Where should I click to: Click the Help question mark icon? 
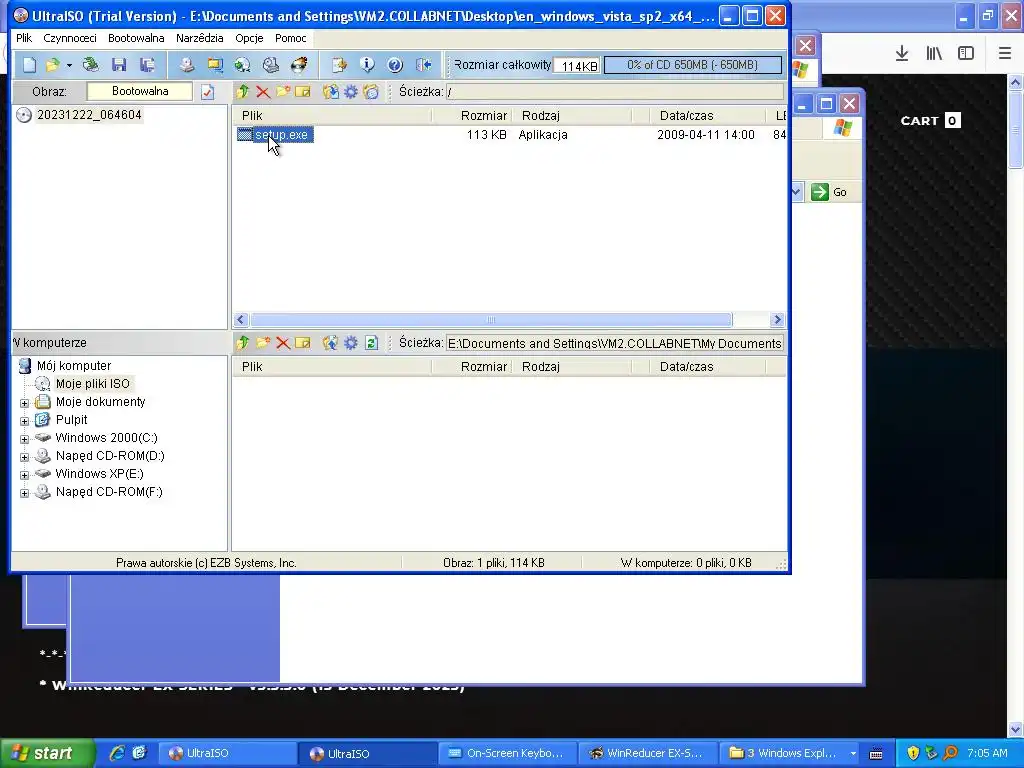394,65
